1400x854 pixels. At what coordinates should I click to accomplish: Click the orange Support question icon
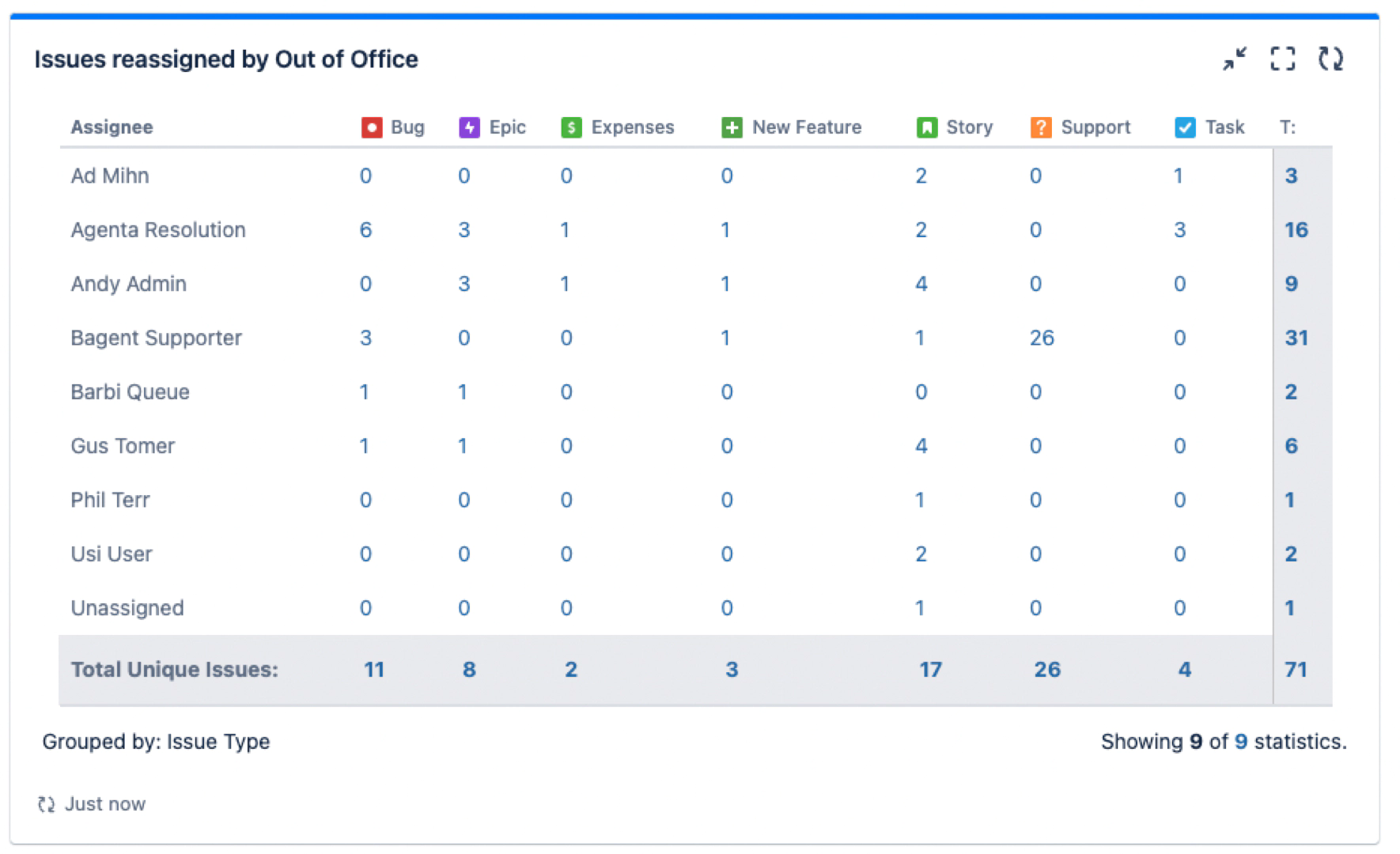click(1041, 127)
